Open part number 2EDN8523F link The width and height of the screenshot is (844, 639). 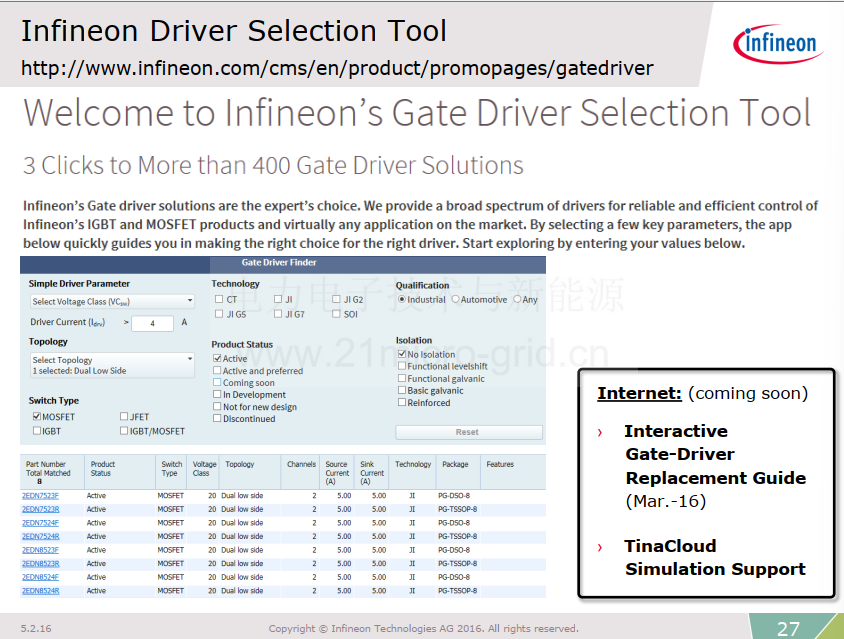pos(40,550)
